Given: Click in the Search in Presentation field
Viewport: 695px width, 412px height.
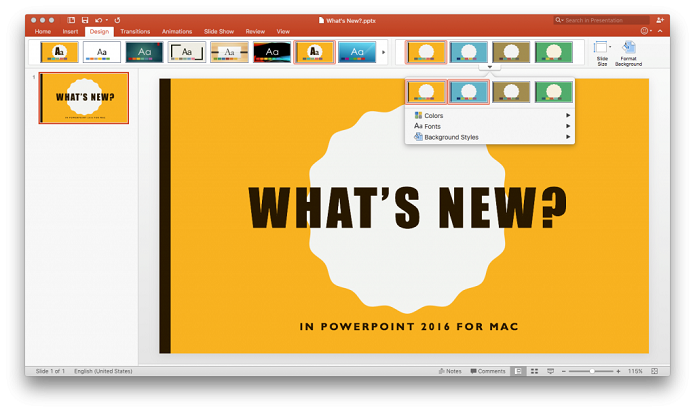Looking at the screenshot, I should click(x=601, y=20).
